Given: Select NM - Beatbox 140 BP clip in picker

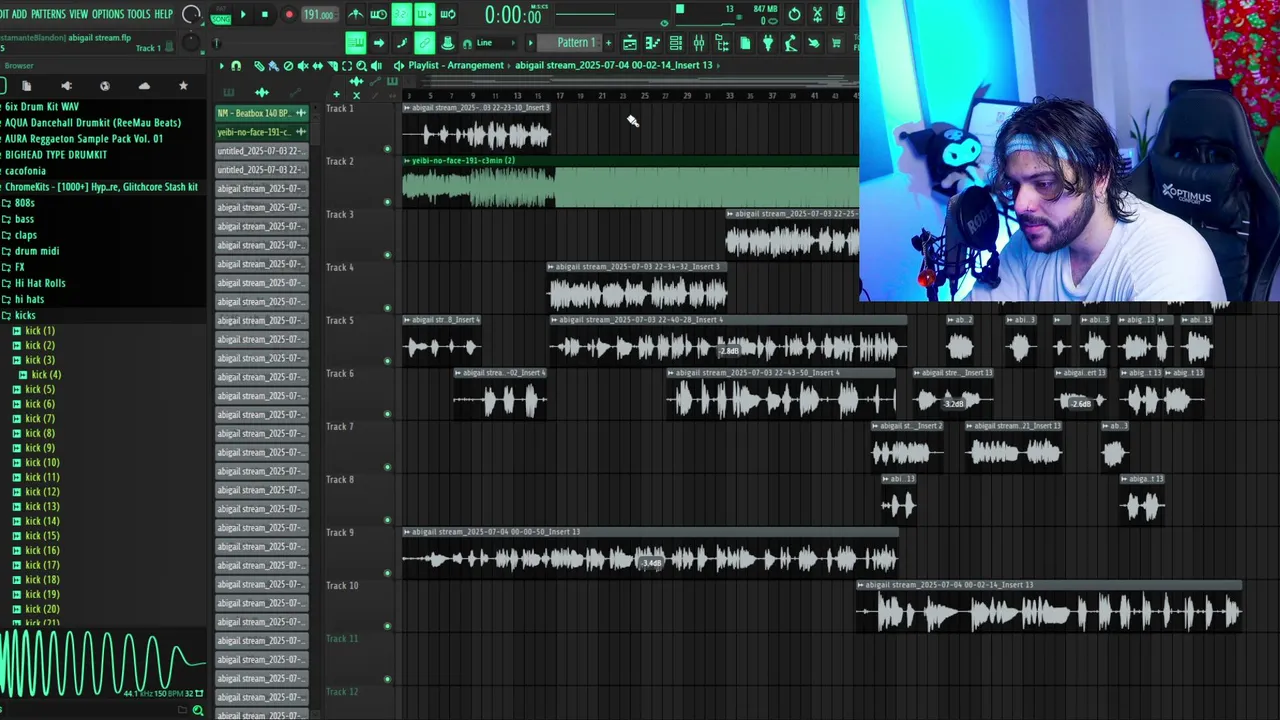Looking at the screenshot, I should [x=261, y=113].
